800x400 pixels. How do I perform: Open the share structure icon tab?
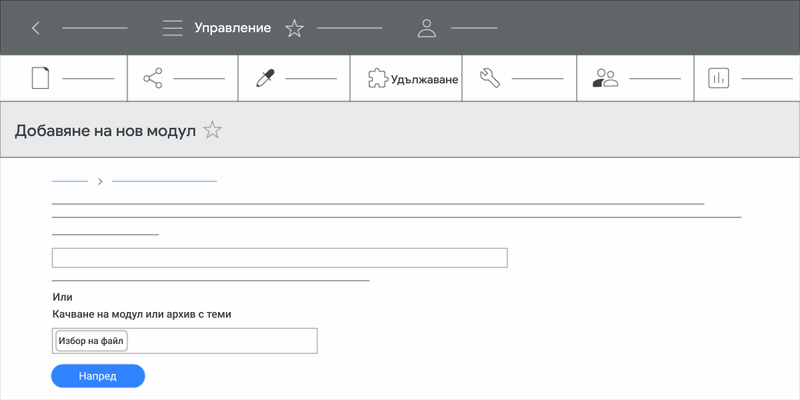(153, 78)
